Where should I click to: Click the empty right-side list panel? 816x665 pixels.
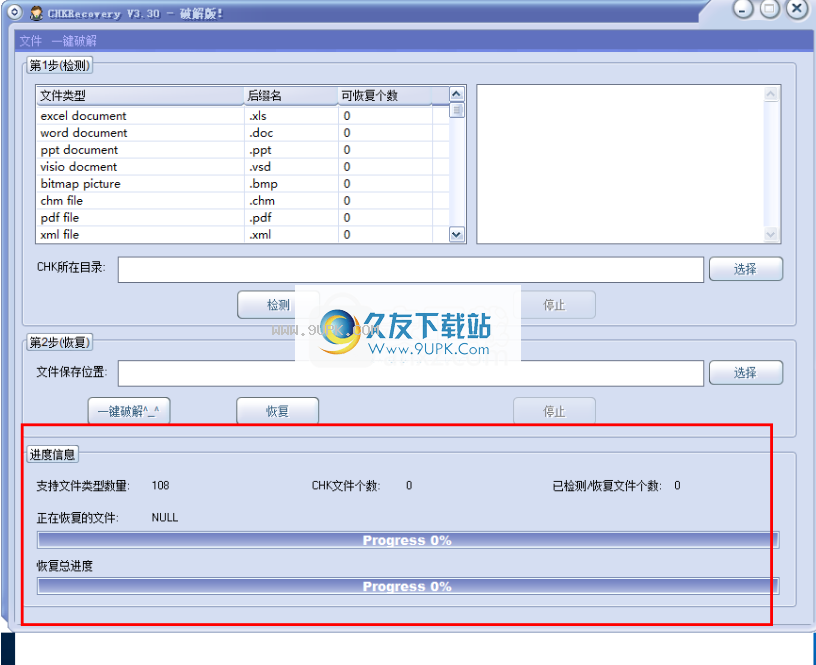pyautogui.click(x=621, y=164)
